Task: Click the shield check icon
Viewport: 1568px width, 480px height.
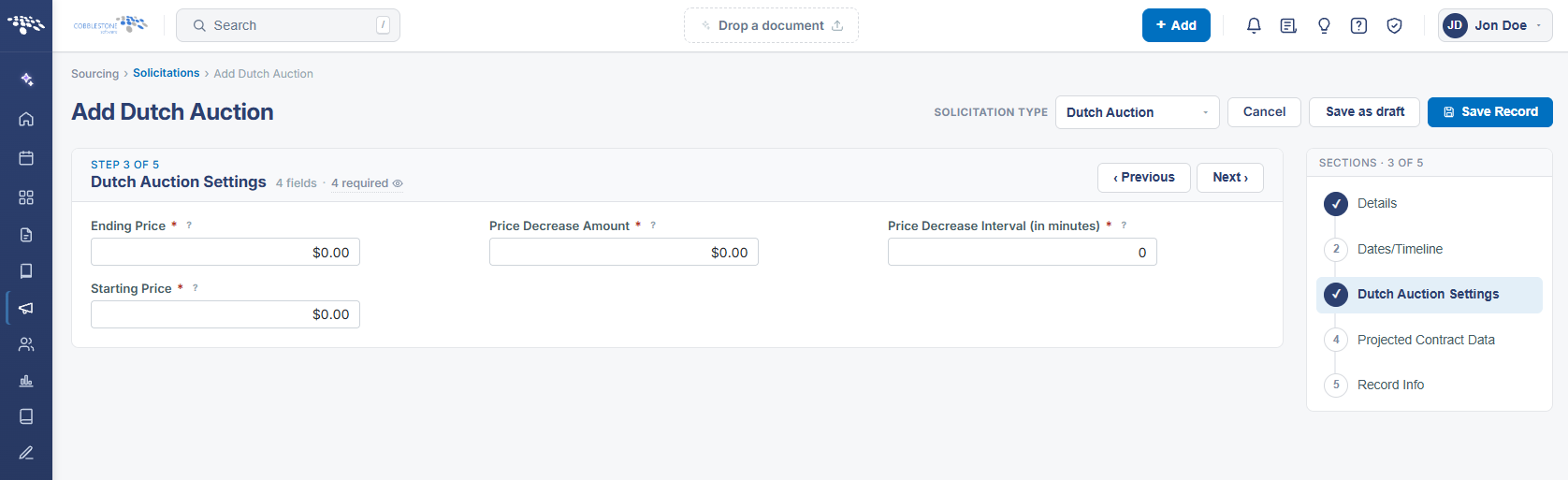Action: 1394,25
